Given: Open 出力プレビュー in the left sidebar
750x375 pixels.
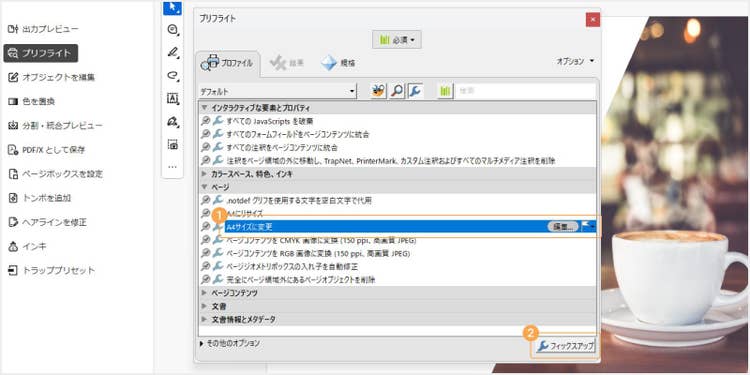Looking at the screenshot, I should [x=43, y=29].
